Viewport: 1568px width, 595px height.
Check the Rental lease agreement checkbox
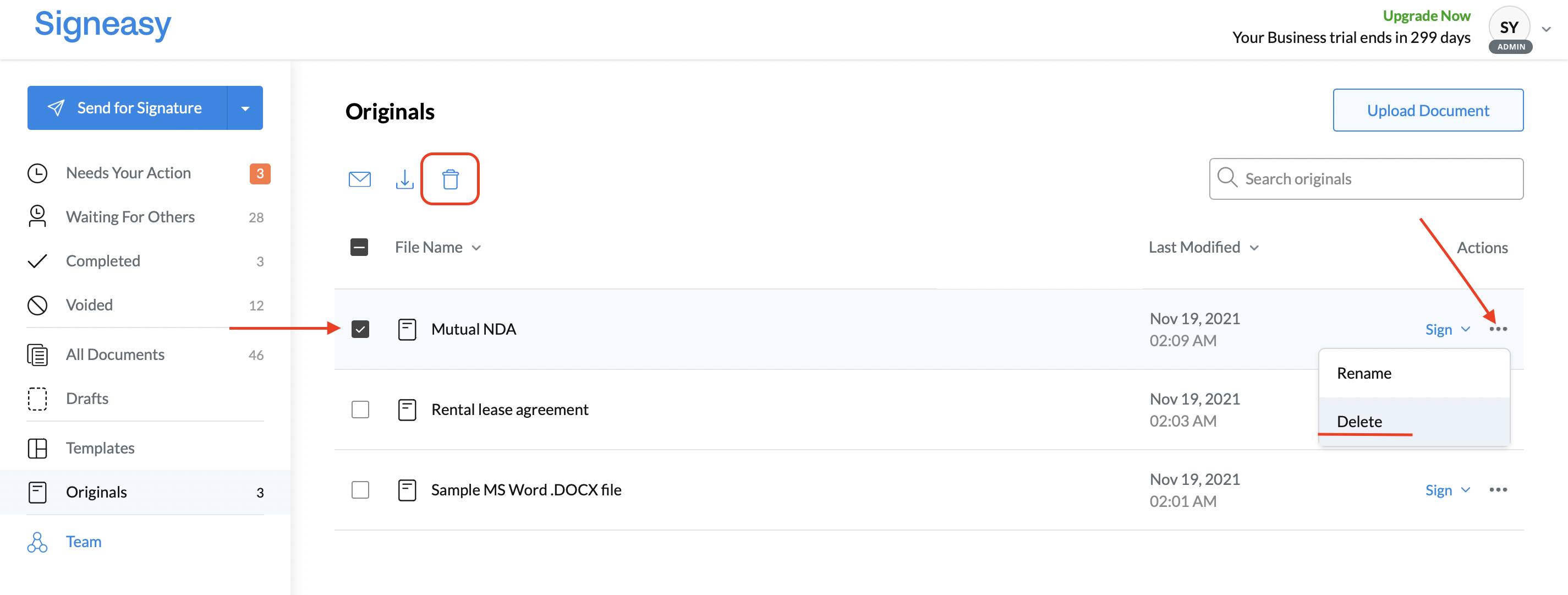(360, 410)
